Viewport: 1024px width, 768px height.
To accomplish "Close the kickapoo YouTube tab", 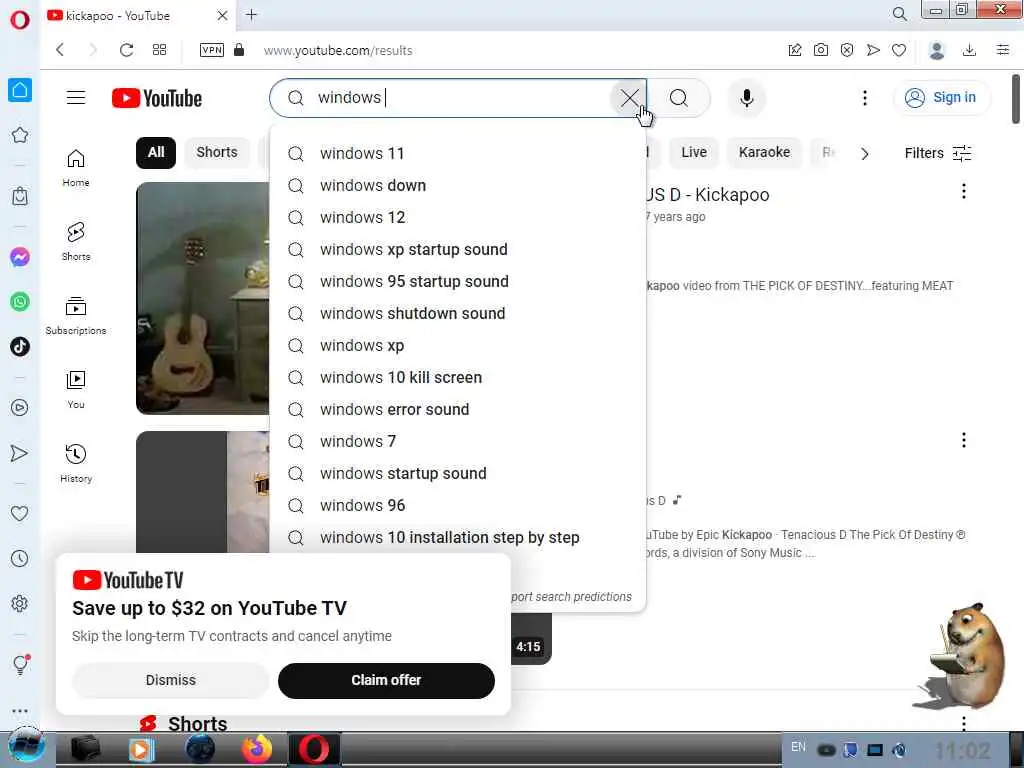I will tap(222, 15).
